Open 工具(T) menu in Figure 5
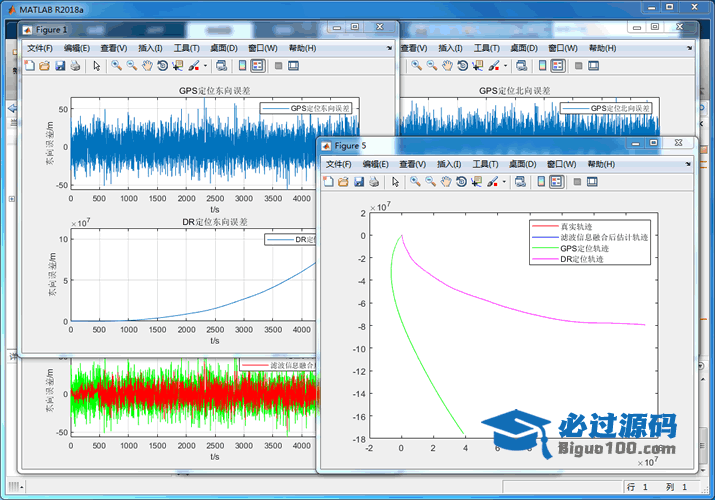This screenshot has height=500, width=715. click(485, 164)
